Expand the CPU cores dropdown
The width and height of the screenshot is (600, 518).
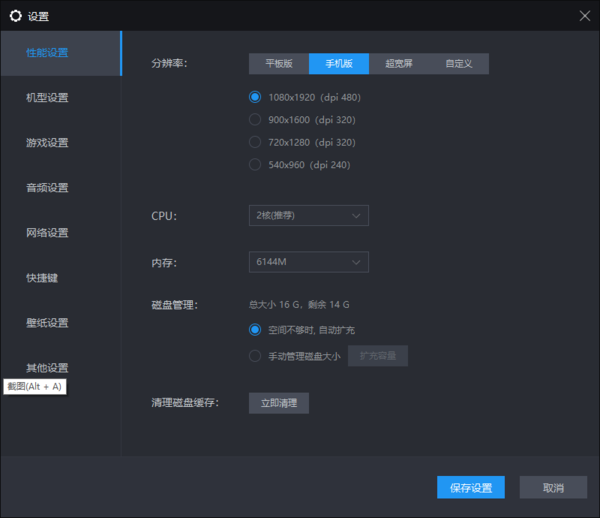[x=308, y=215]
